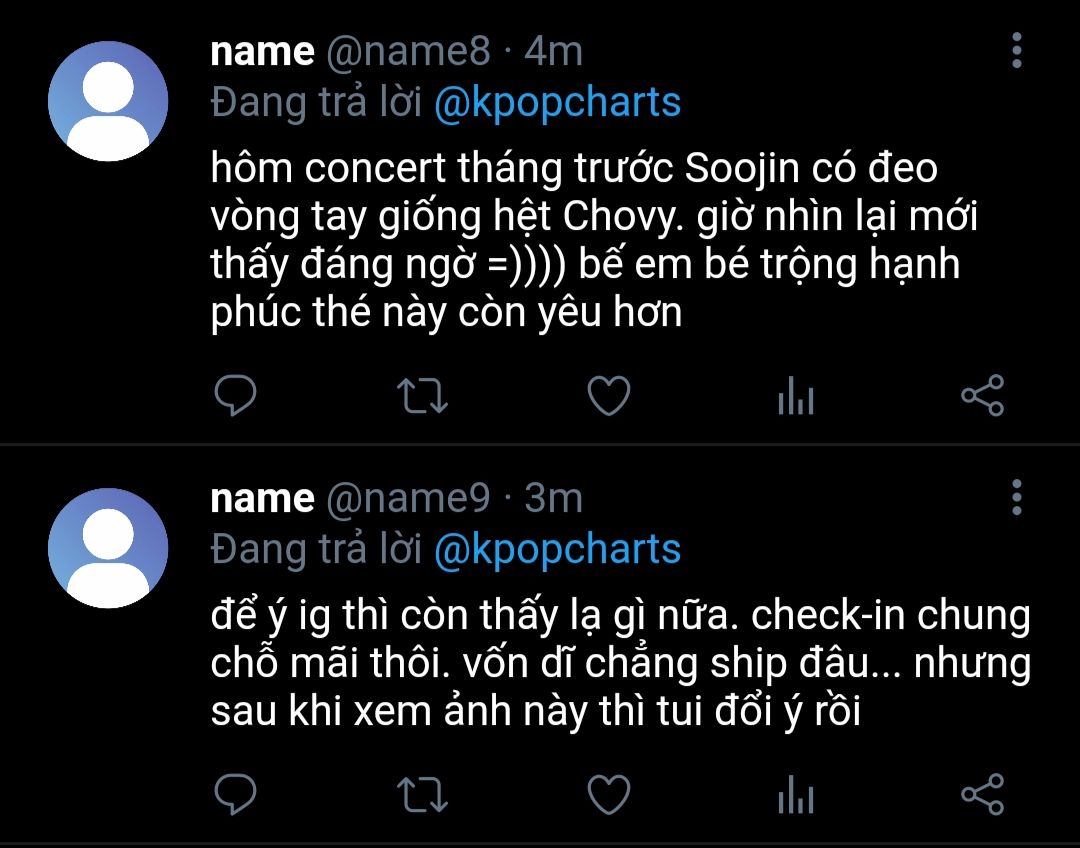Share the @name9 tweet

tap(982, 795)
